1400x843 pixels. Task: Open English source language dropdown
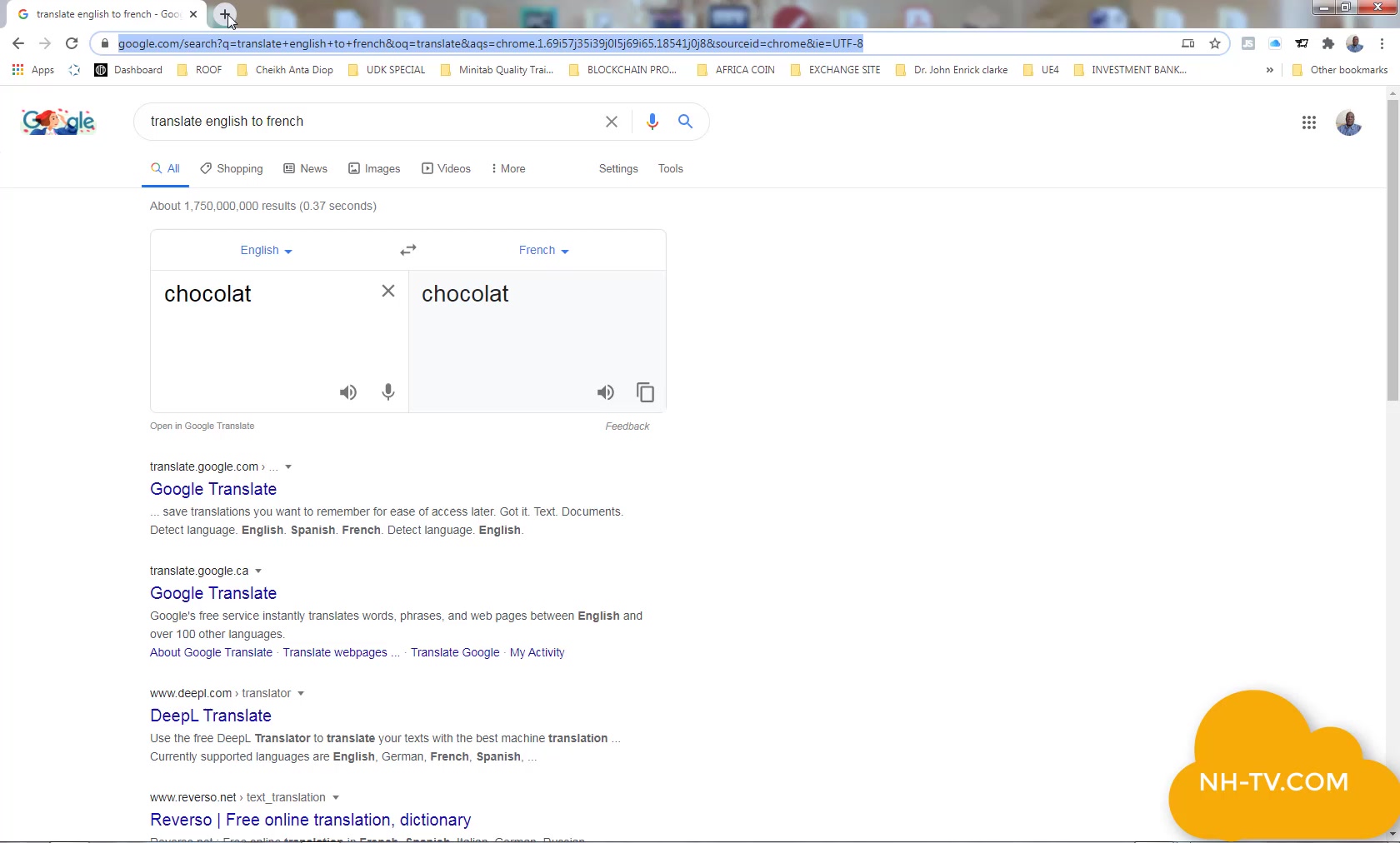pyautogui.click(x=266, y=251)
